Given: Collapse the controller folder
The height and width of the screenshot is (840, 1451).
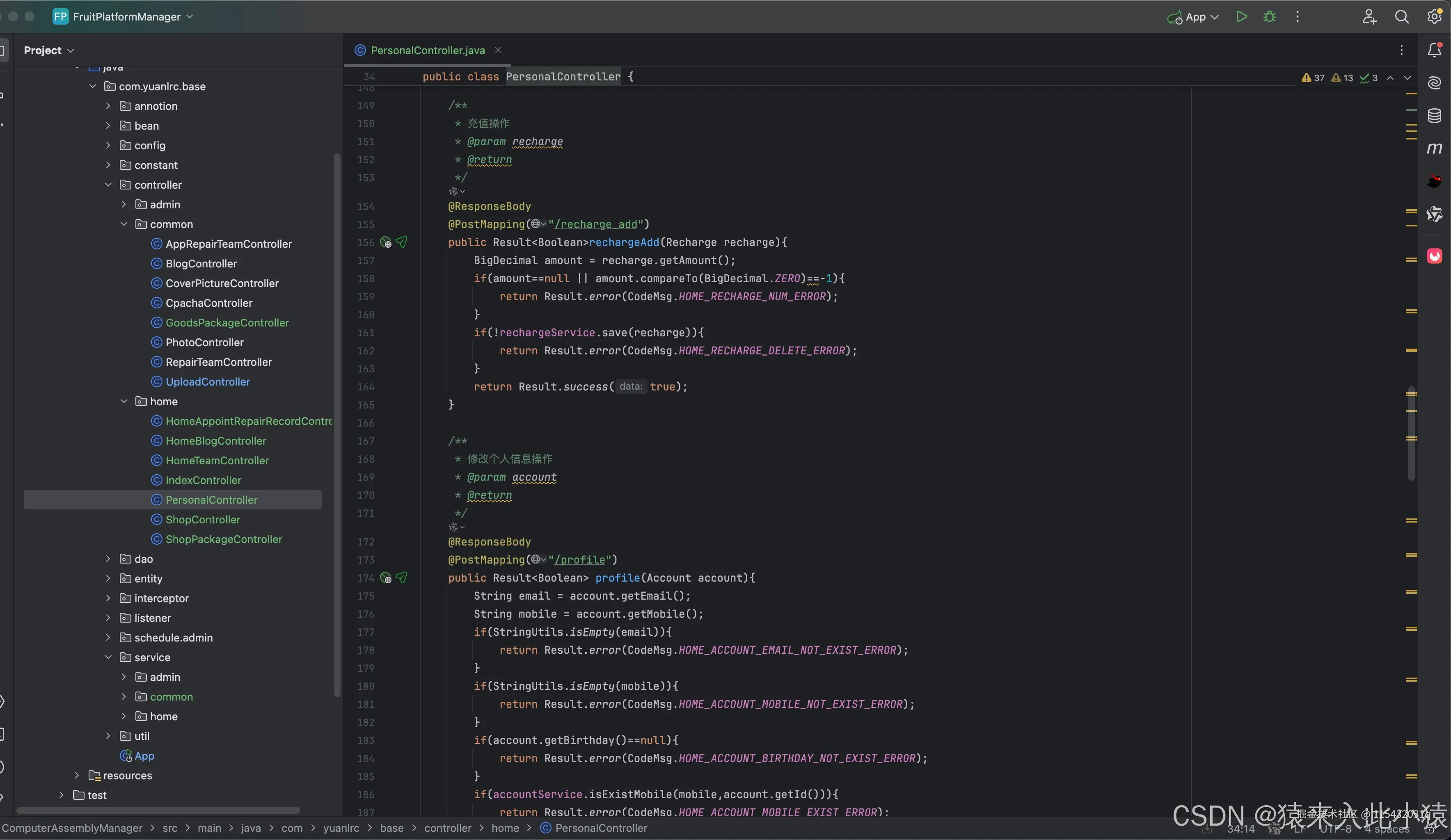Looking at the screenshot, I should pos(108,185).
